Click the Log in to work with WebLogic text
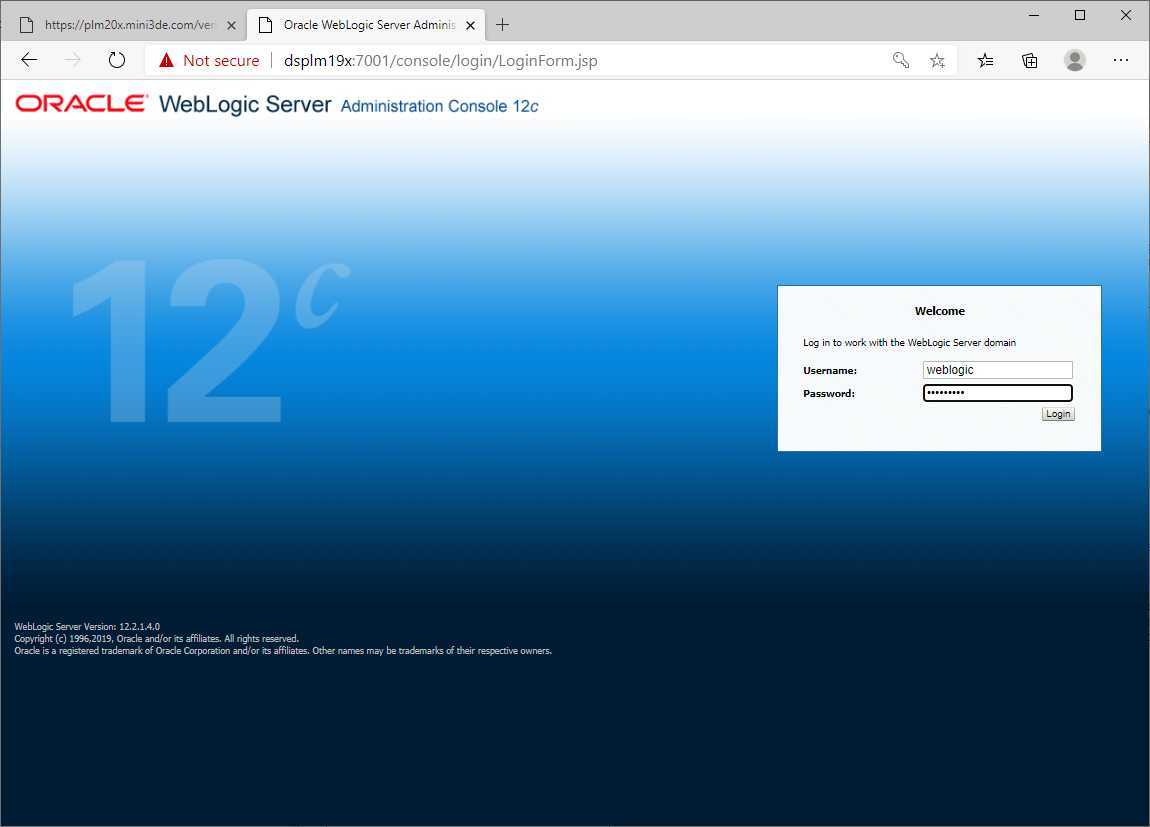 [909, 342]
